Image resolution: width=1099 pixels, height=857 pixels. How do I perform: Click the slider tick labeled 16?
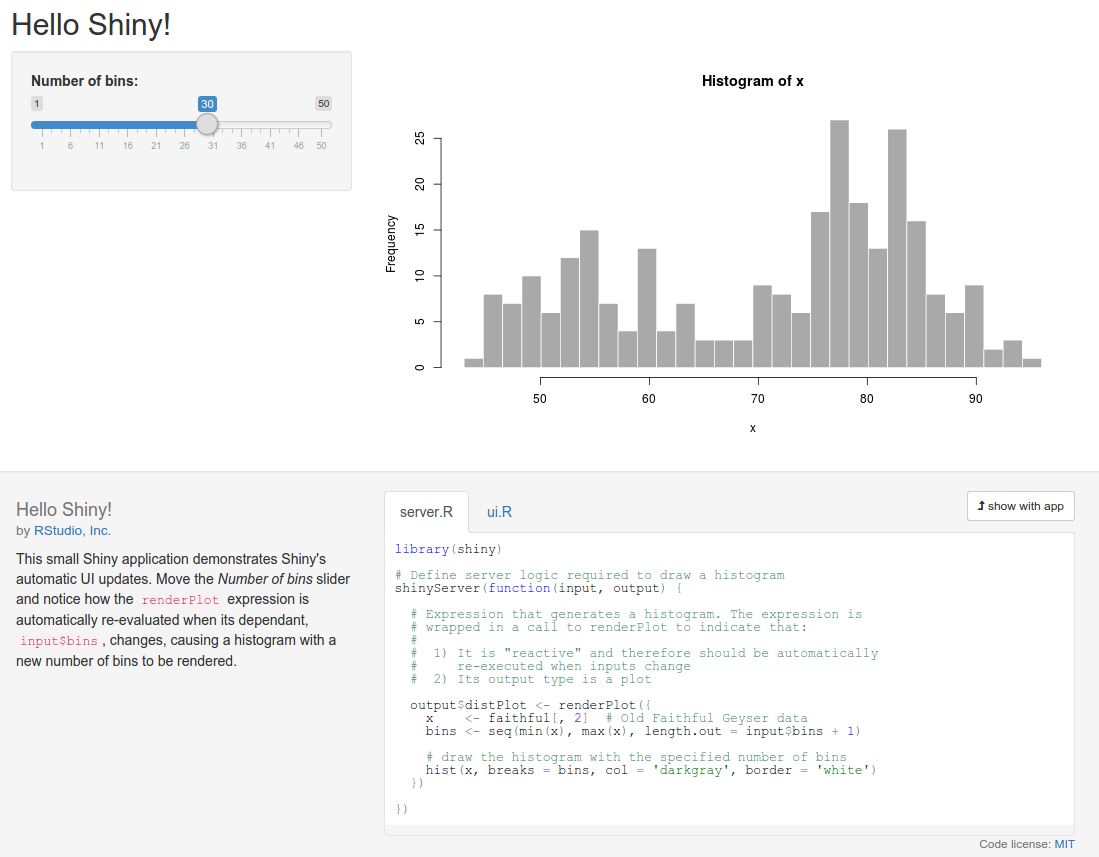128,146
